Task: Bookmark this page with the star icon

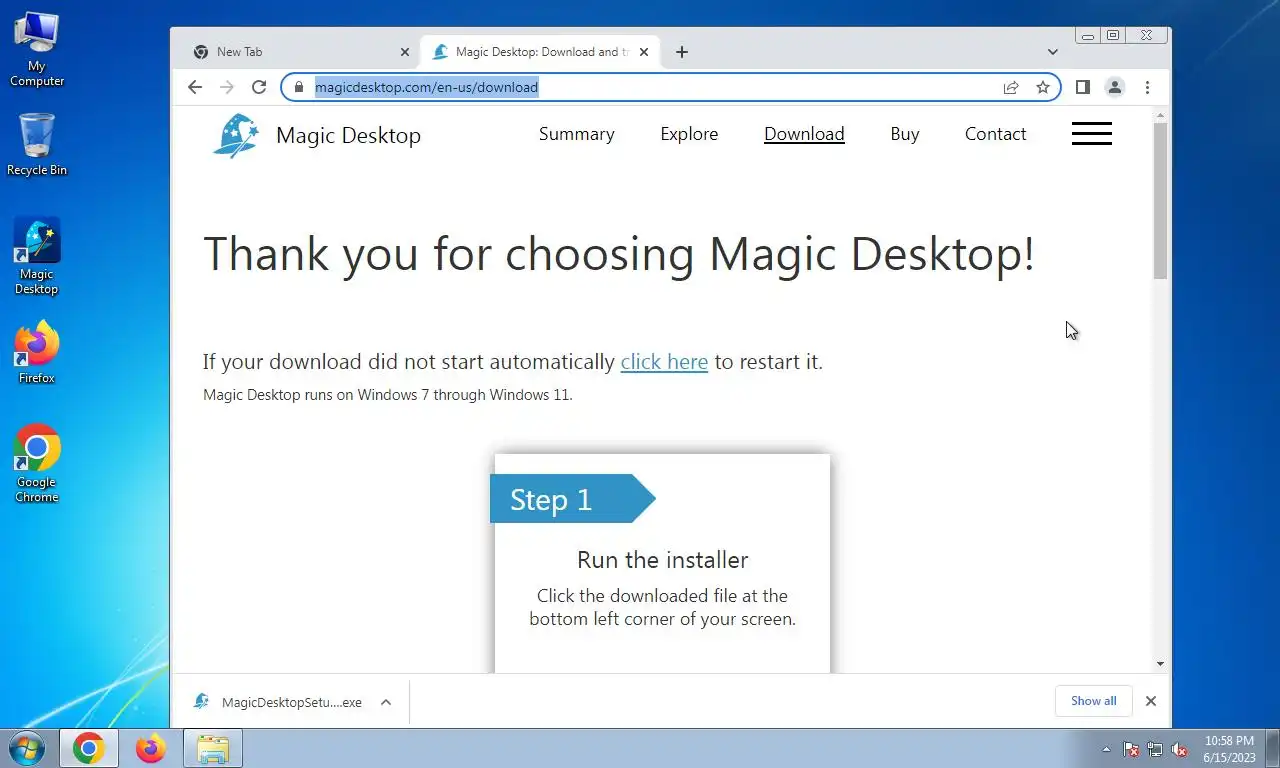Action: pos(1043,87)
